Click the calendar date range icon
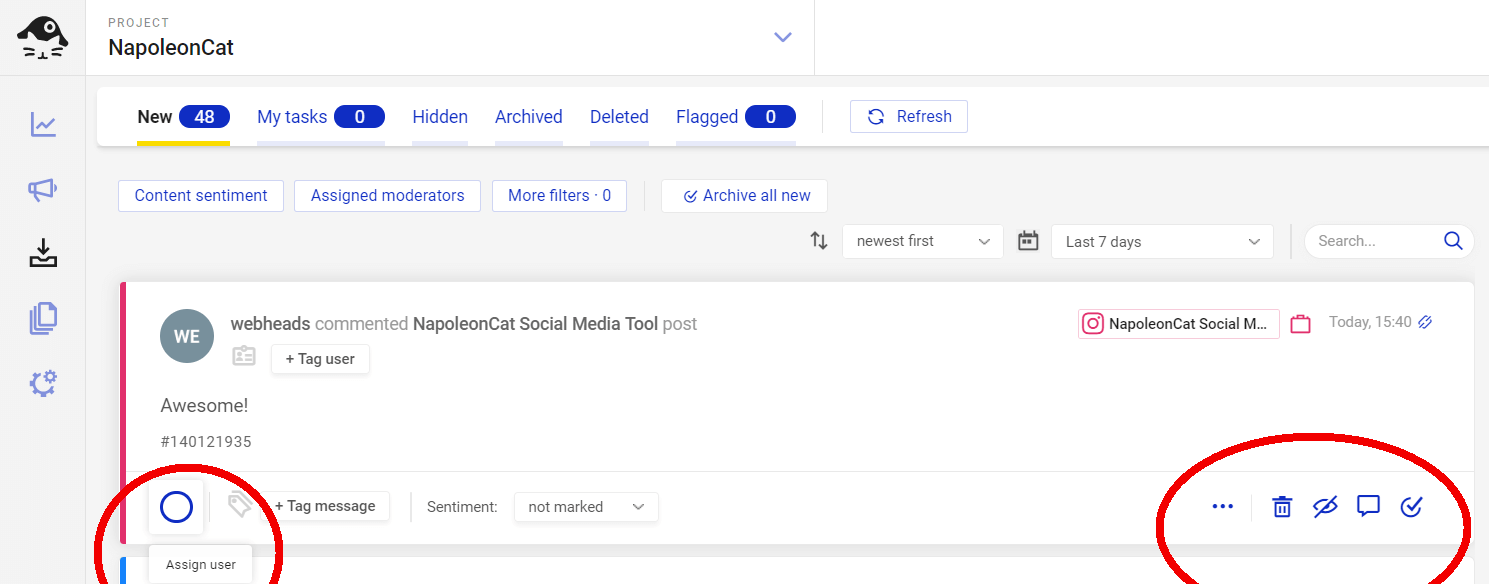The image size is (1489, 584). pyautogui.click(x=1028, y=241)
